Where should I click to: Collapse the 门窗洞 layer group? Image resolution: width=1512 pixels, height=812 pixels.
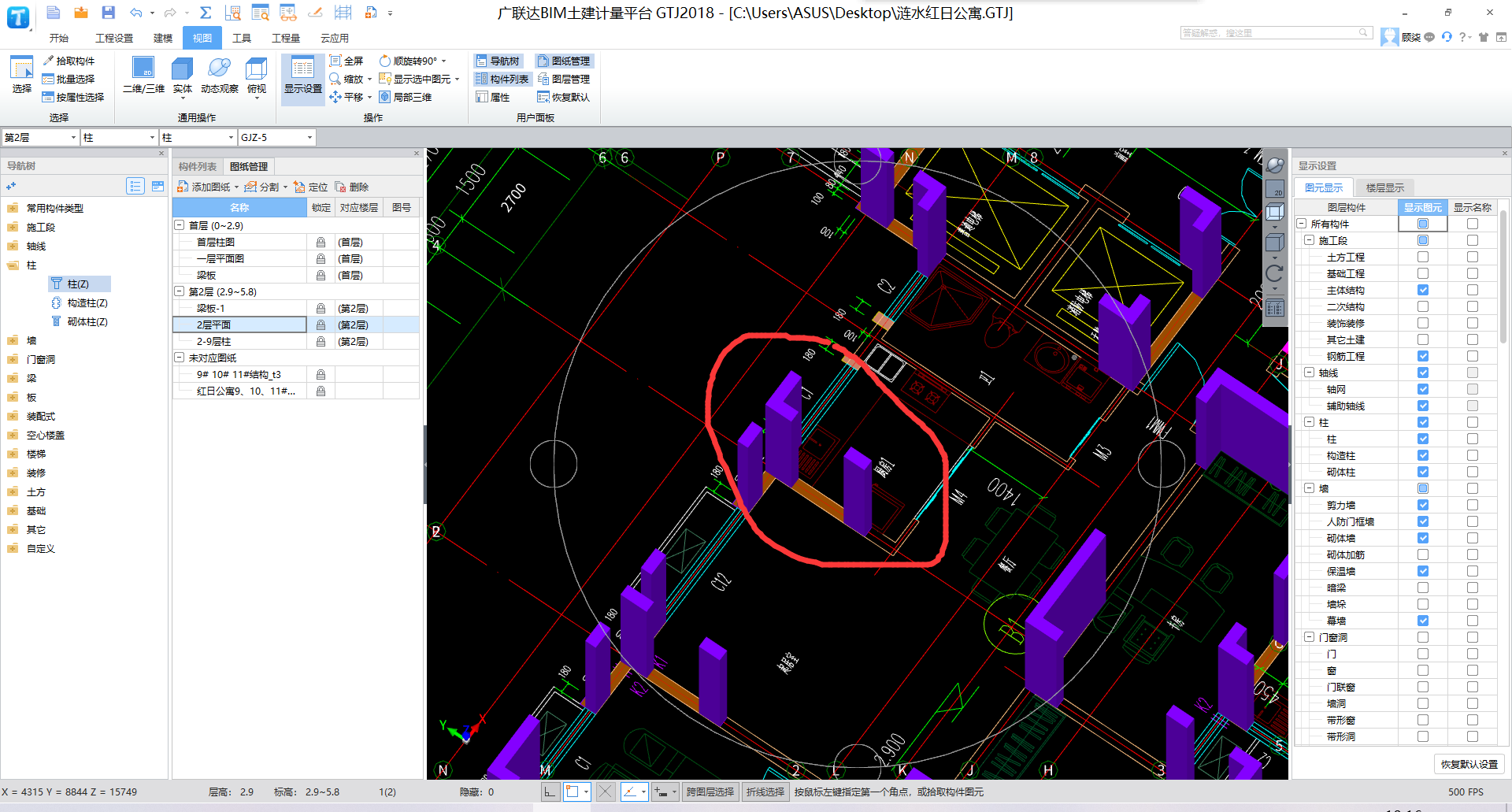click(x=1310, y=637)
